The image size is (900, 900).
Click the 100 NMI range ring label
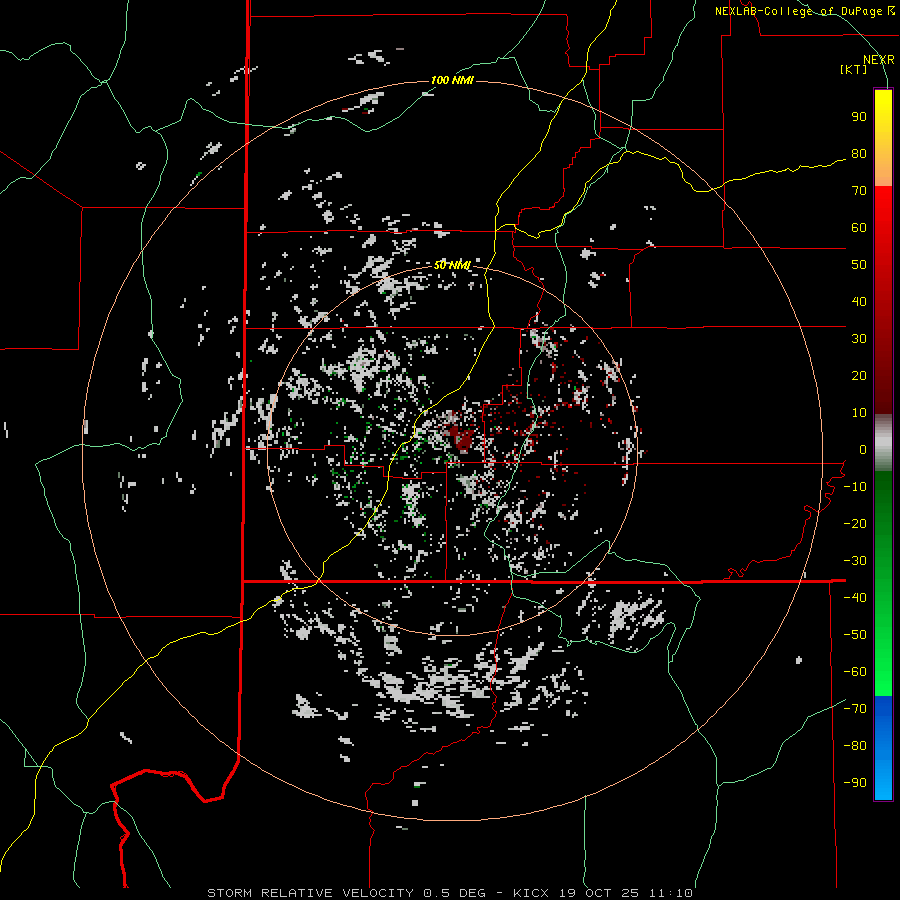pyautogui.click(x=452, y=80)
